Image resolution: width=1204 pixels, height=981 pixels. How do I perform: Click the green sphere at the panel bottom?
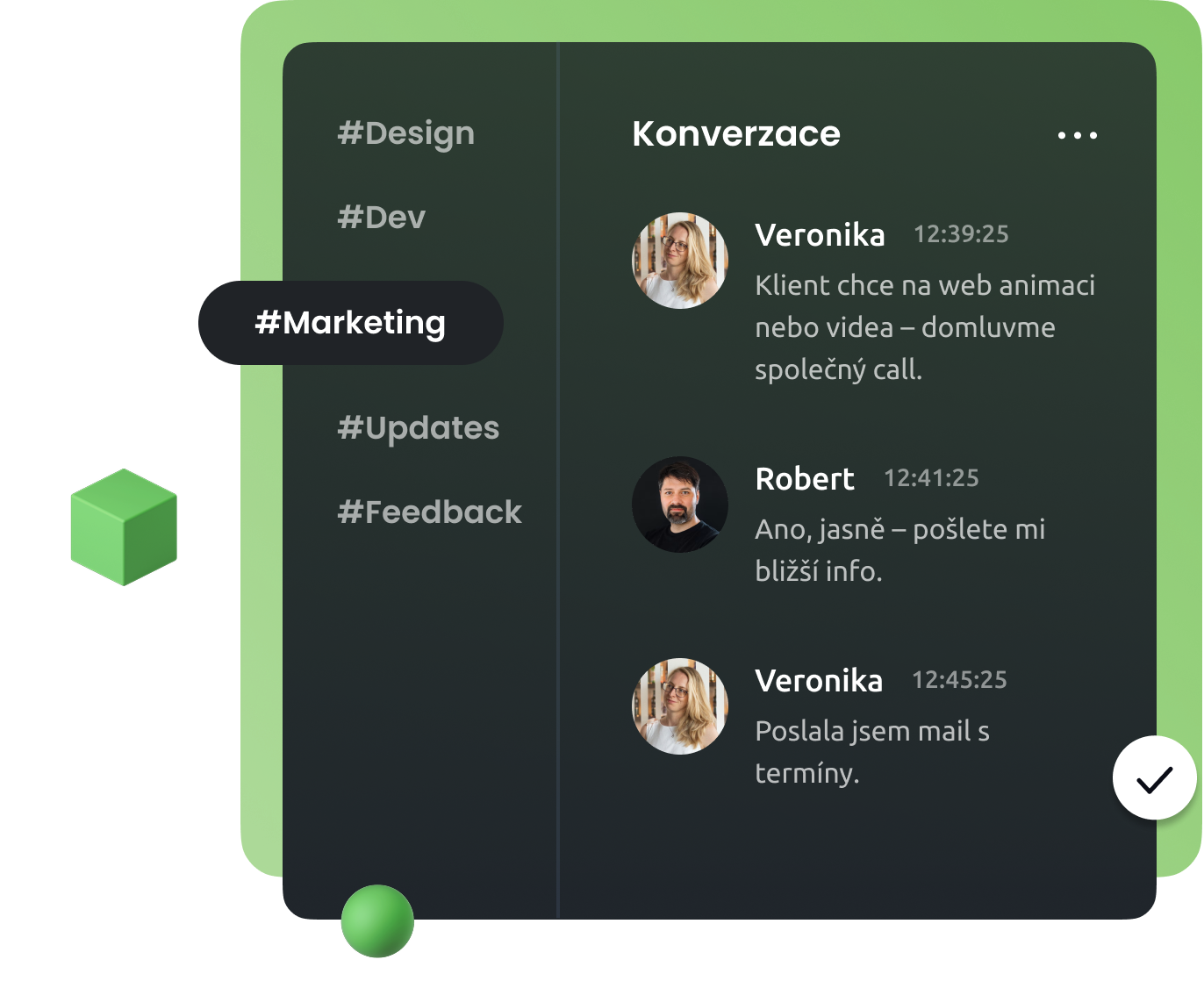coord(377,920)
